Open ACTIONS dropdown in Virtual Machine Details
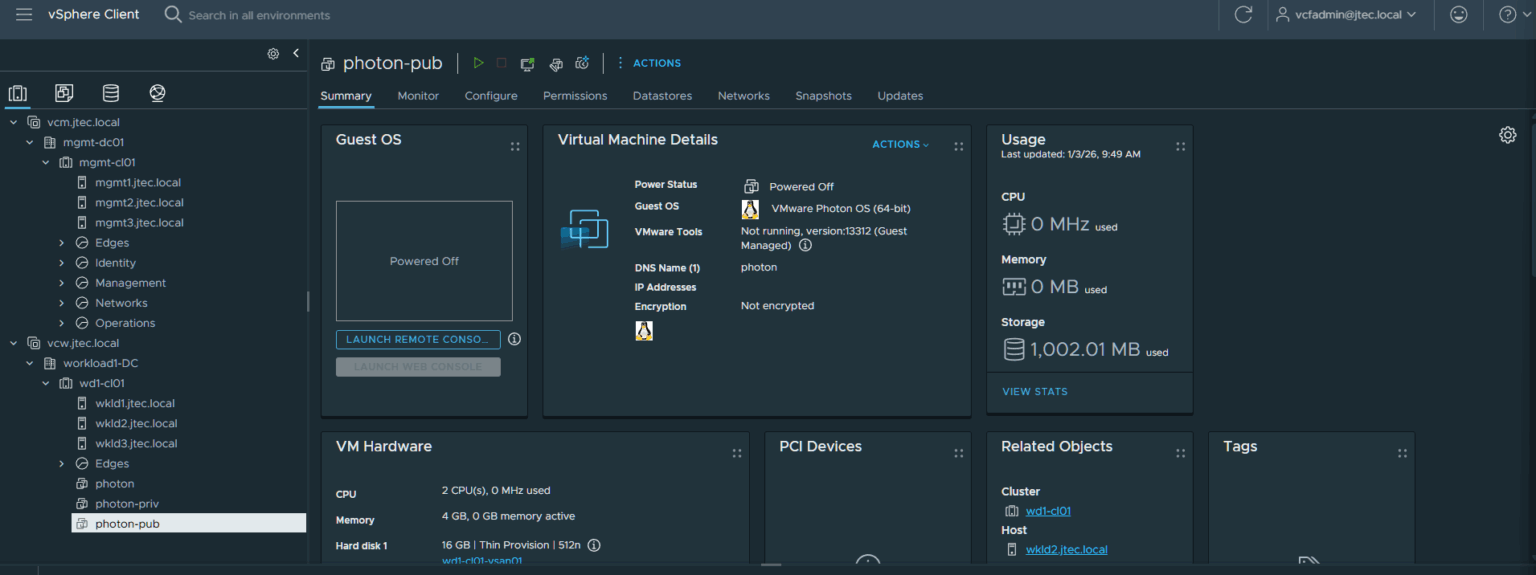 coord(900,144)
